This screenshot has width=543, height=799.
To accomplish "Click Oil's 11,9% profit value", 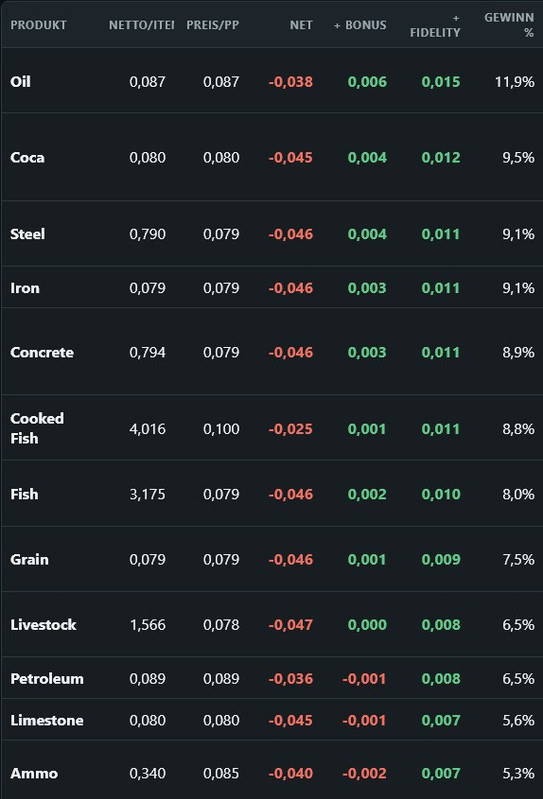I will (x=514, y=82).
